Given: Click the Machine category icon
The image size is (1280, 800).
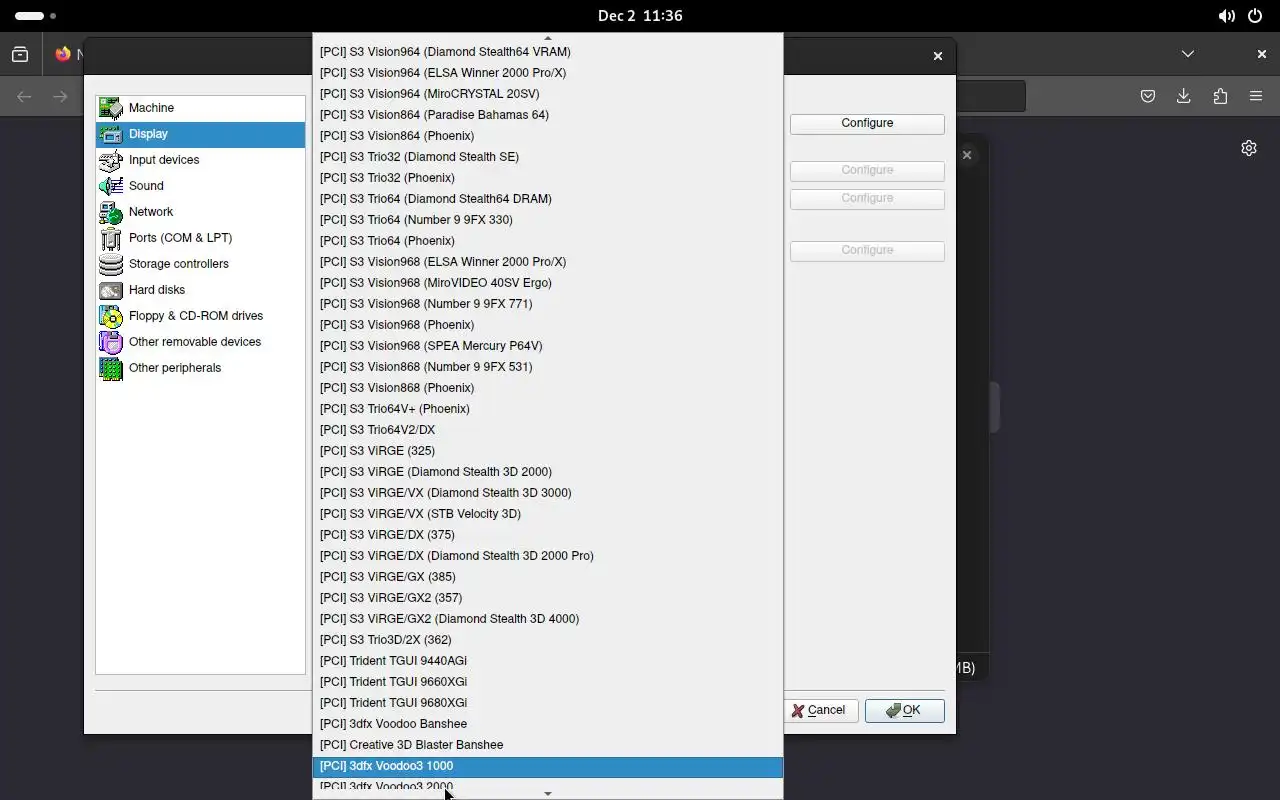Looking at the screenshot, I should [x=111, y=108].
